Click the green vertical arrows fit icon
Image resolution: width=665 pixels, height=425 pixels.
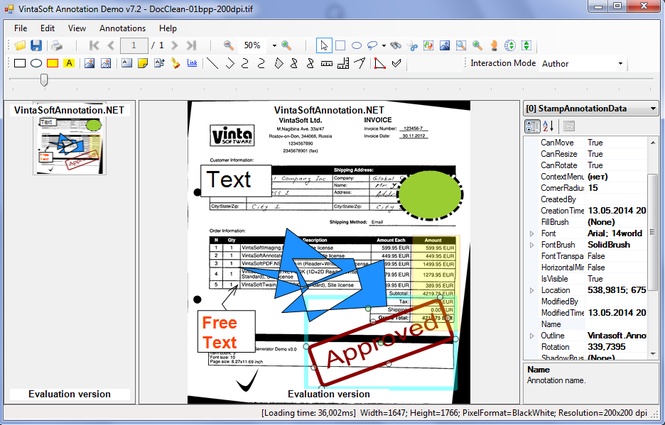[x=526, y=45]
